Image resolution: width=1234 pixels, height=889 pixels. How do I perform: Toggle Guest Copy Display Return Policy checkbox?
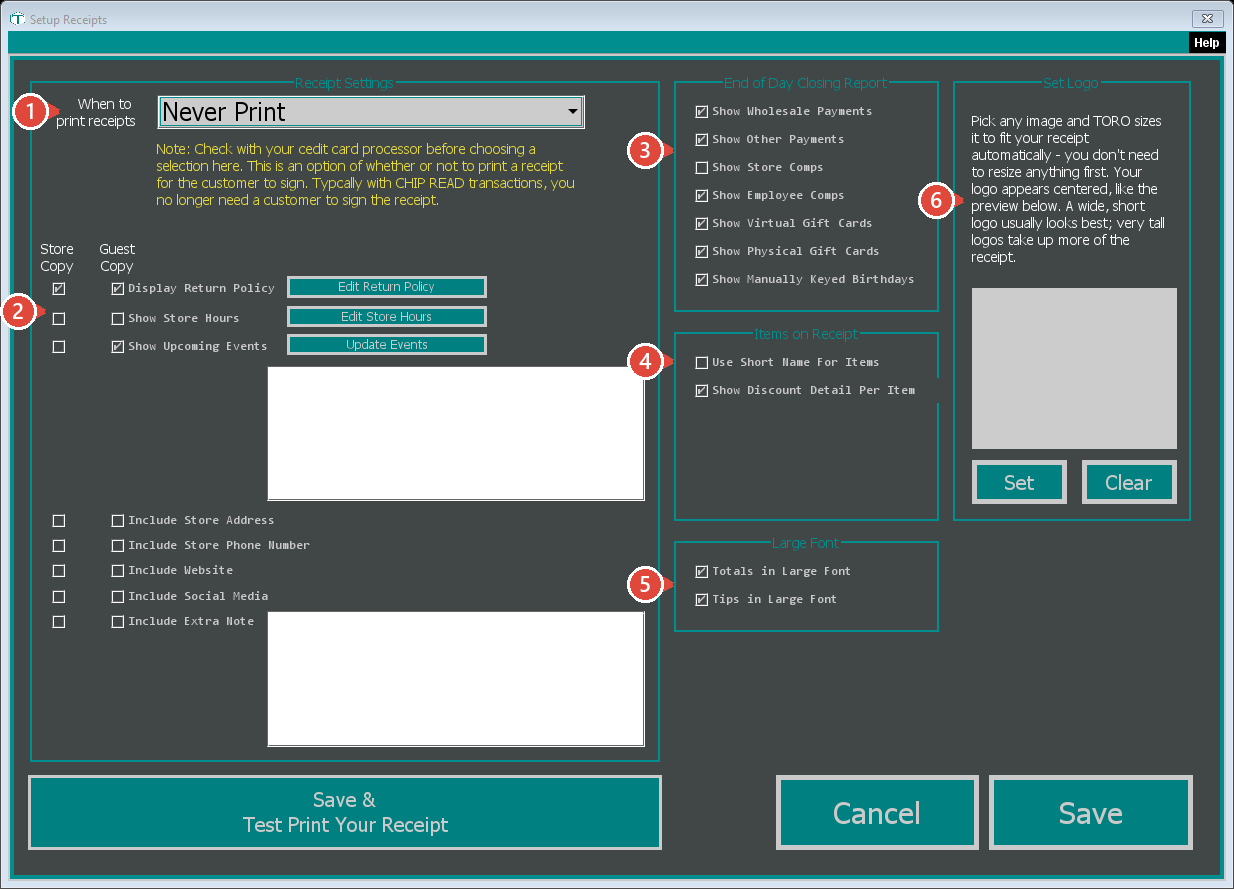pos(118,289)
